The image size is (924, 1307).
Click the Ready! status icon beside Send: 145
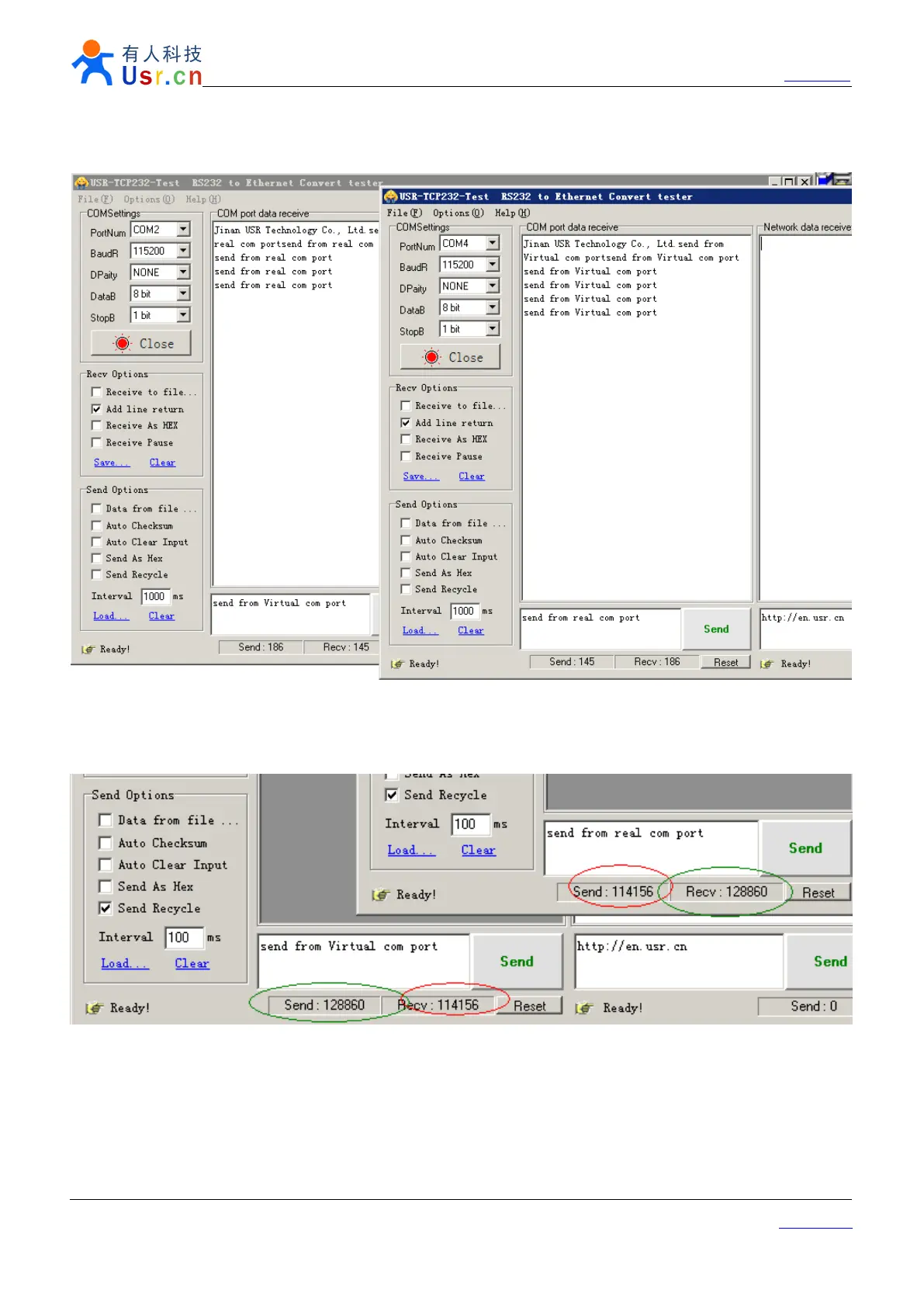coord(397,664)
